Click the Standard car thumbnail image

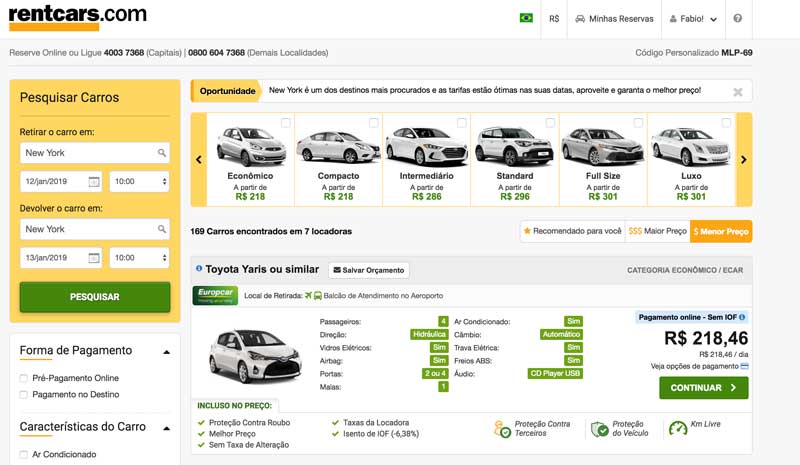pyautogui.click(x=514, y=146)
